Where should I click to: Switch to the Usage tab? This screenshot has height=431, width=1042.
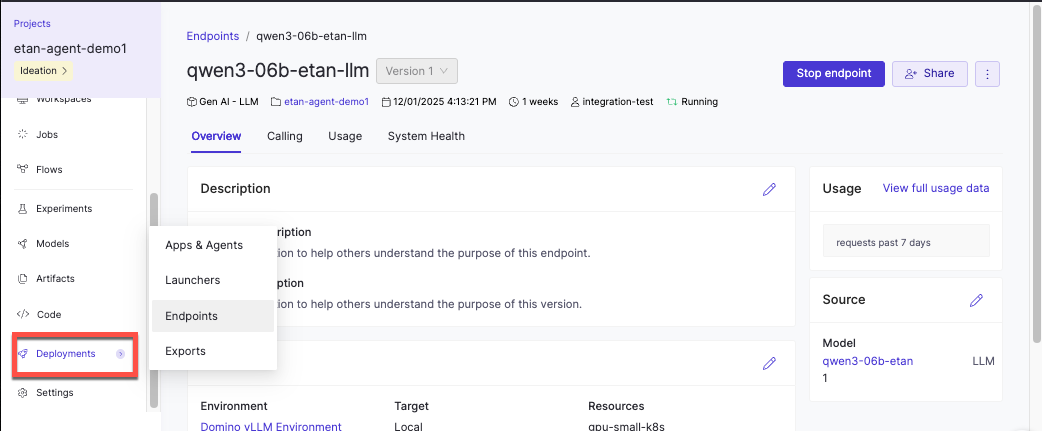pos(345,136)
